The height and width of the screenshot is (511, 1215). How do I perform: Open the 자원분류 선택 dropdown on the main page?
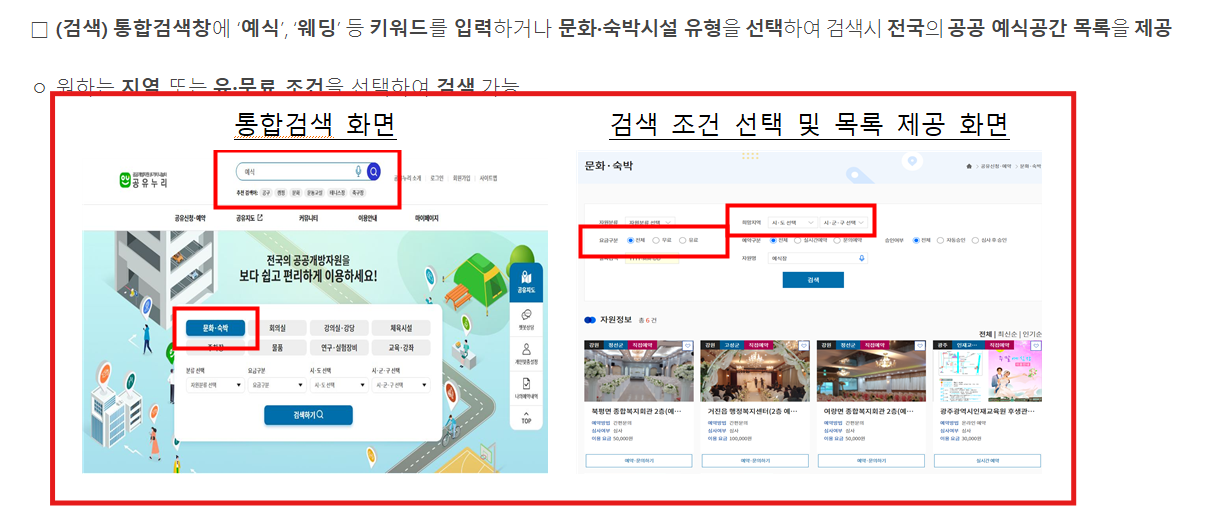click(x=215, y=385)
